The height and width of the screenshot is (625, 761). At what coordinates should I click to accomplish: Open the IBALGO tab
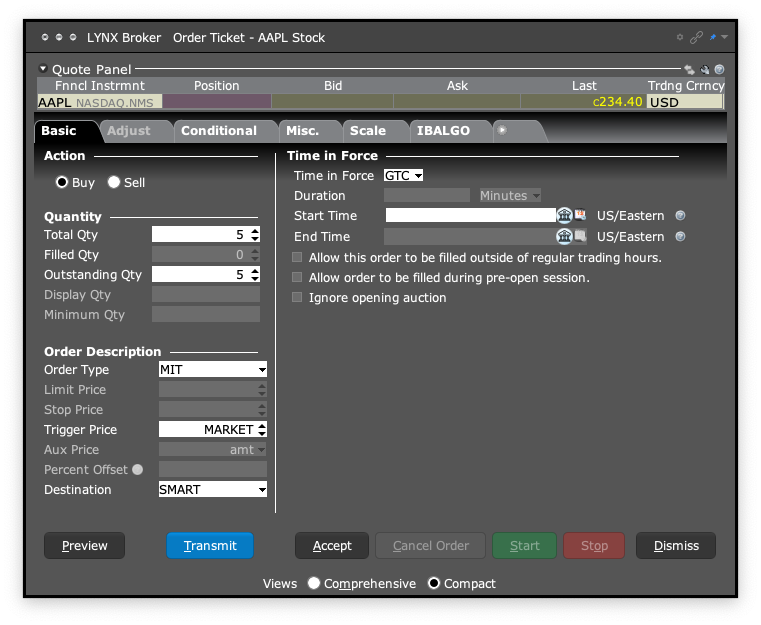click(443, 131)
